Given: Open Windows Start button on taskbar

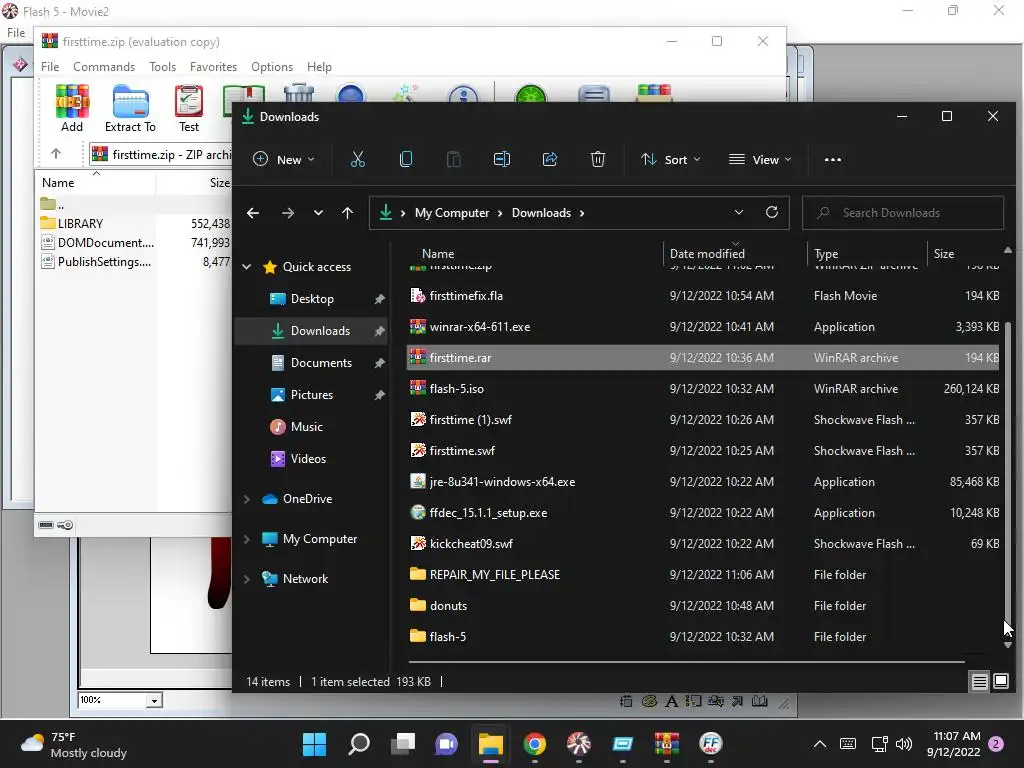Looking at the screenshot, I should (314, 744).
